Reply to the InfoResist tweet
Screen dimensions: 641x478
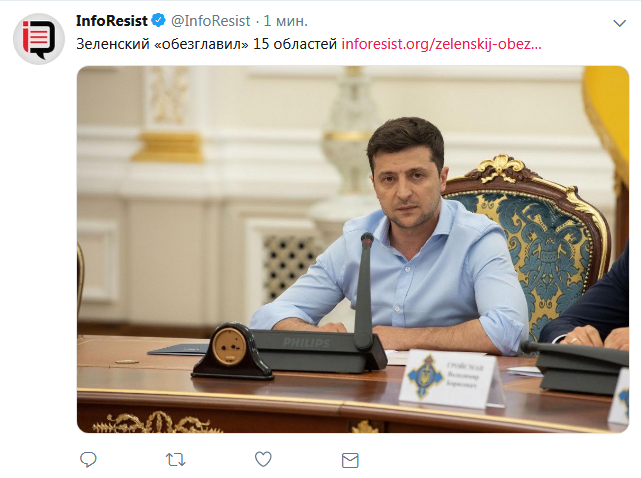[x=88, y=460]
